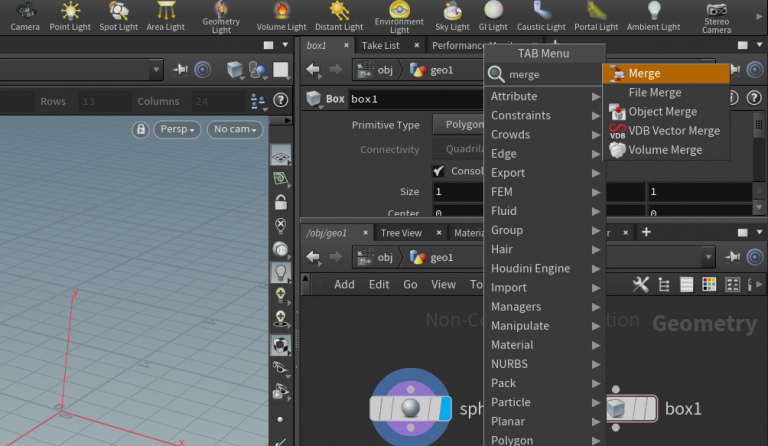The image size is (768, 446).
Task: Open the Planar submenu
Action: point(545,421)
